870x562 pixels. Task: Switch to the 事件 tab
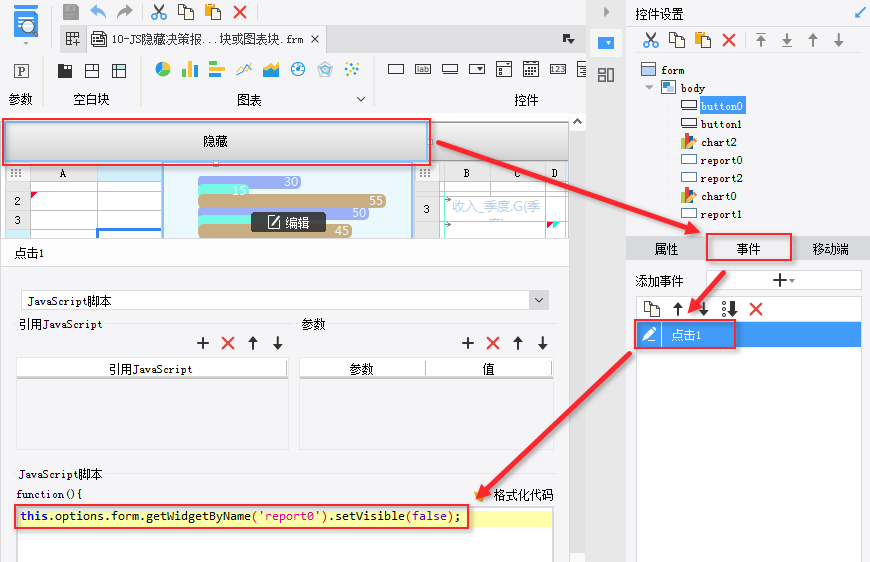tap(748, 249)
